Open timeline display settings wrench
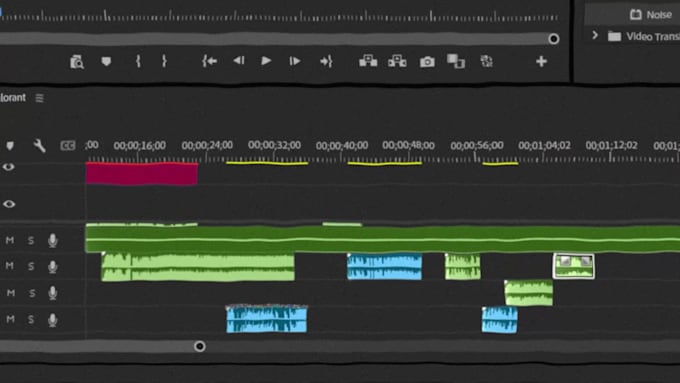This screenshot has height=383, width=680. click(x=39, y=146)
